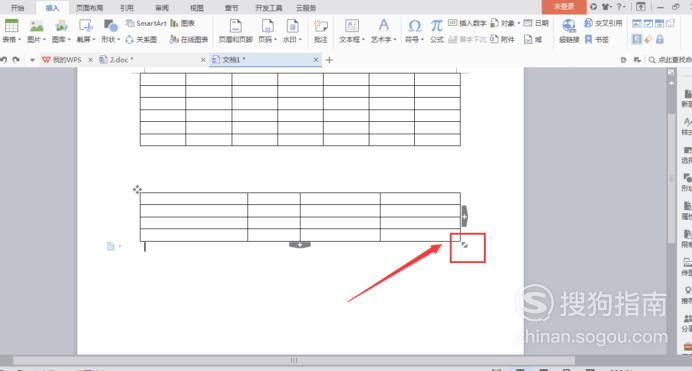Add a column using the table's right side handle

pos(465,216)
